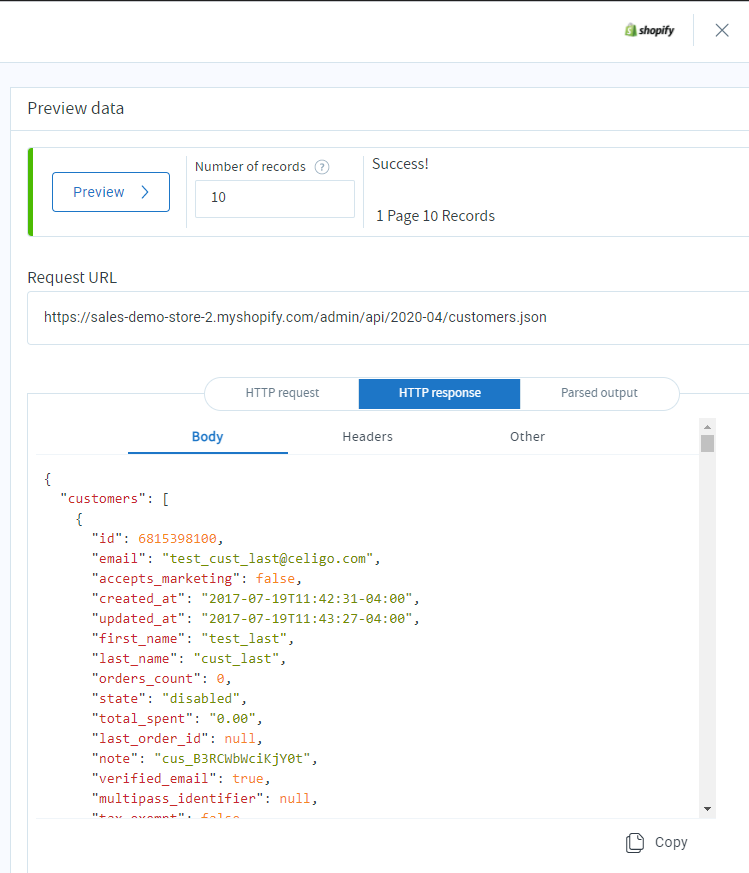
Task: Click the Preview button
Action: pos(111,192)
